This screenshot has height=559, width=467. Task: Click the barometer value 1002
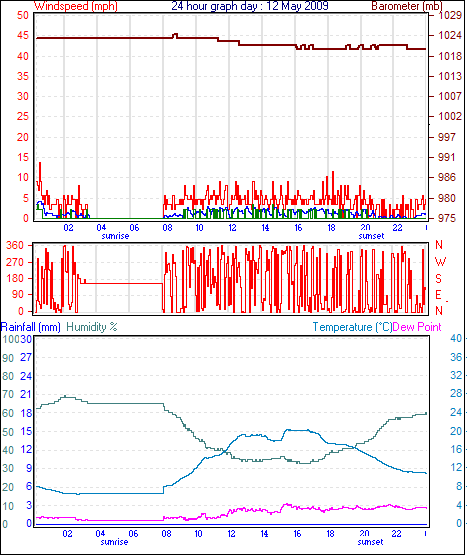click(x=450, y=116)
